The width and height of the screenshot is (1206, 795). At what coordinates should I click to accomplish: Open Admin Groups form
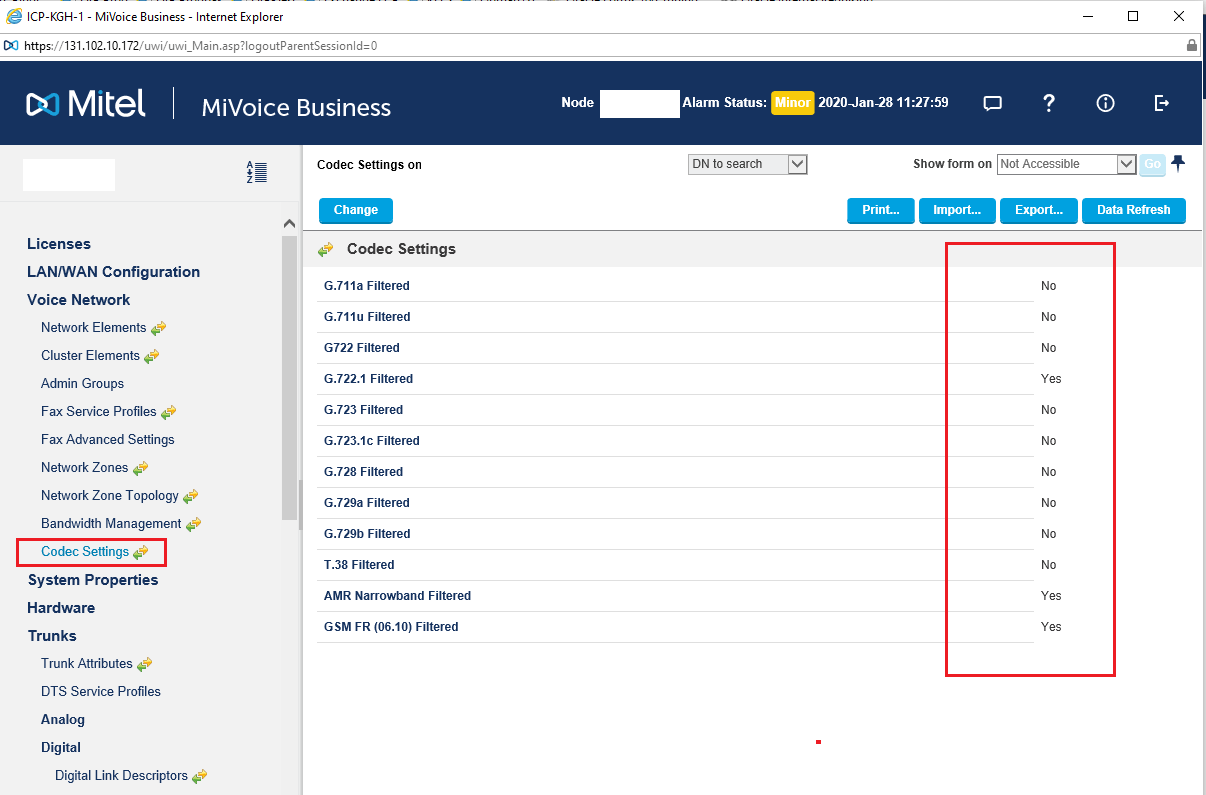tap(82, 384)
